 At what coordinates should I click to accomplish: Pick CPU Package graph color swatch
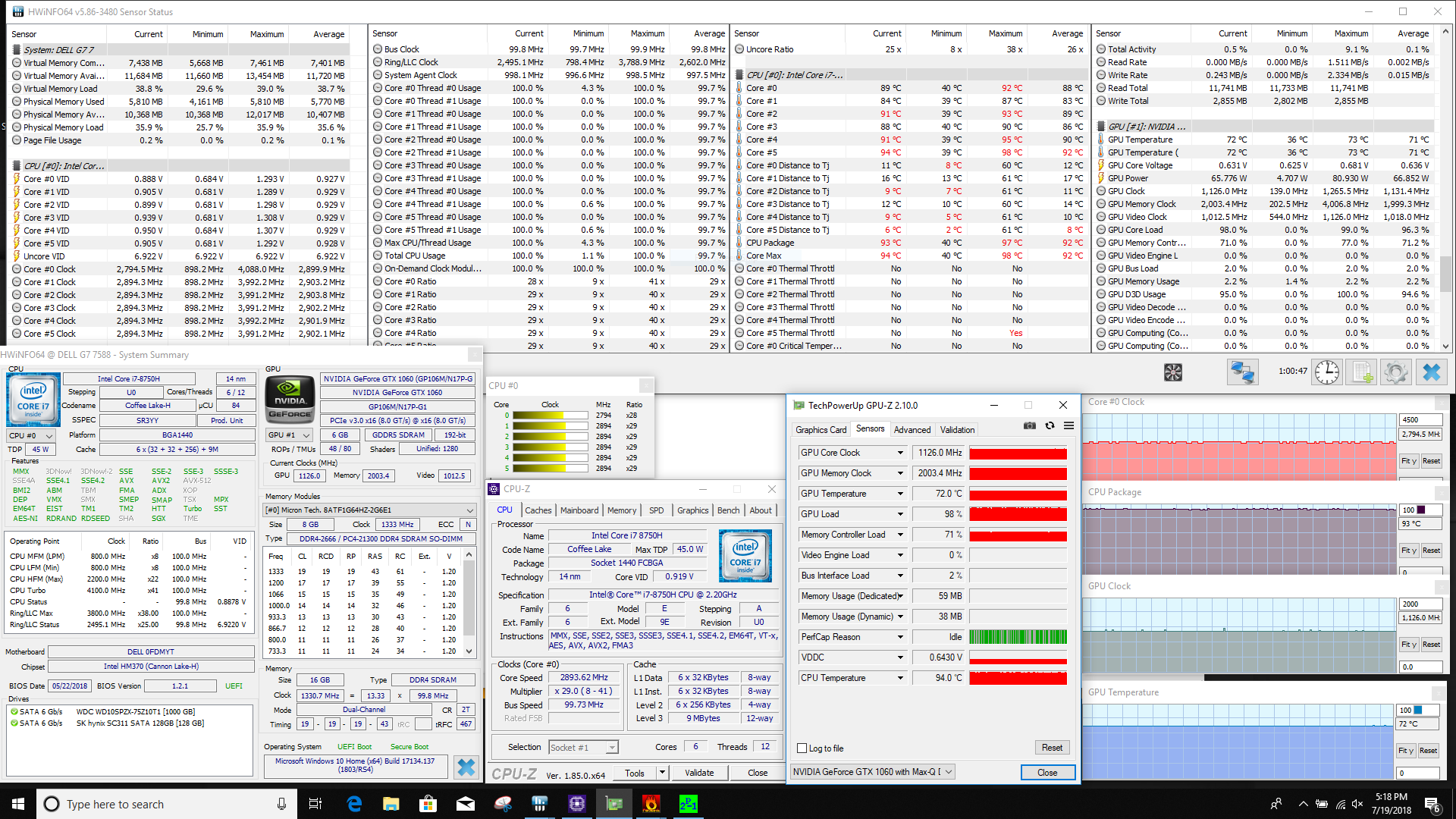click(1421, 510)
